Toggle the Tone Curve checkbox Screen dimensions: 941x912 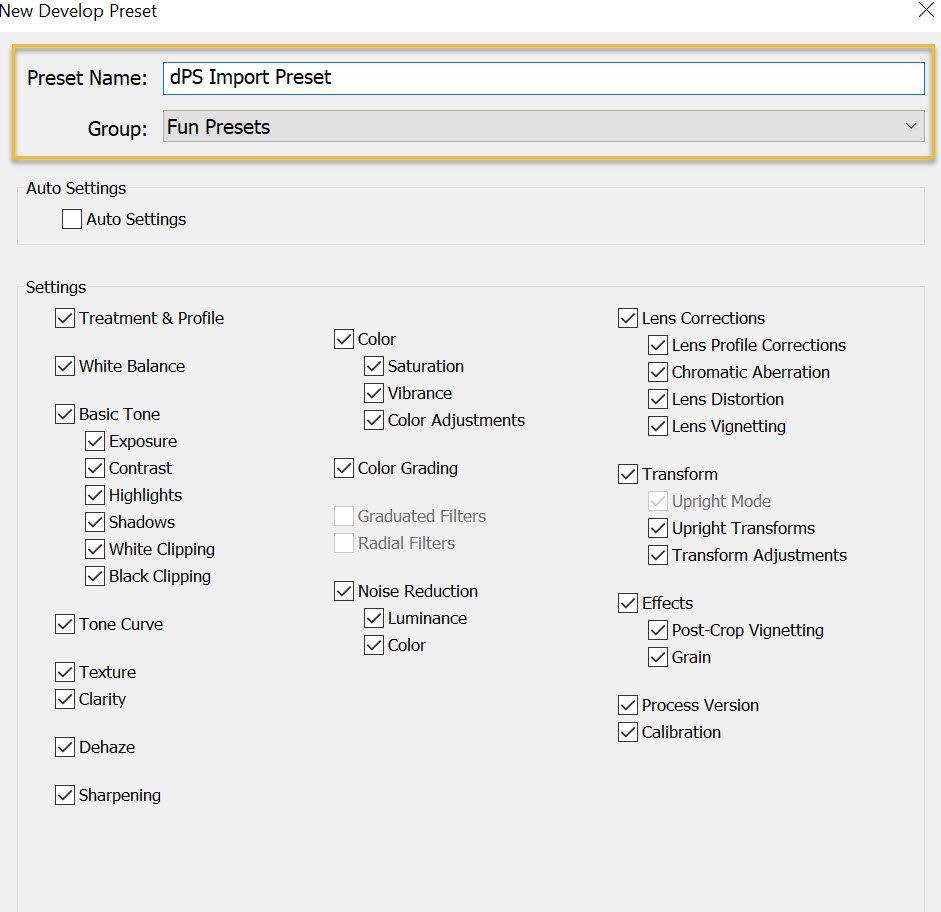coord(65,624)
